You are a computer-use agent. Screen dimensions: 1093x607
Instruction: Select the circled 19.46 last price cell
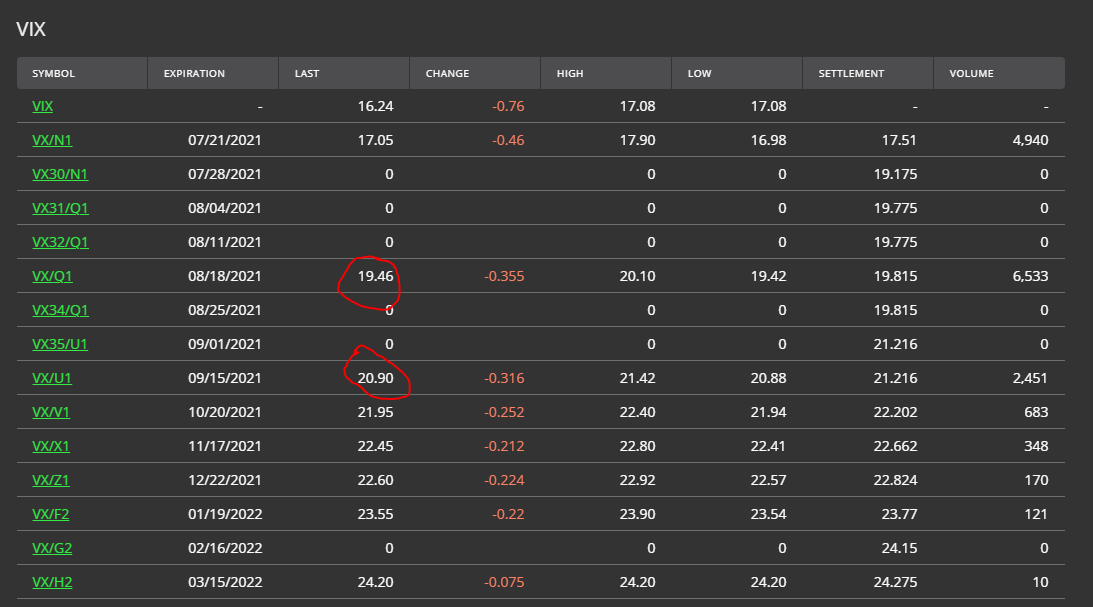(375, 276)
